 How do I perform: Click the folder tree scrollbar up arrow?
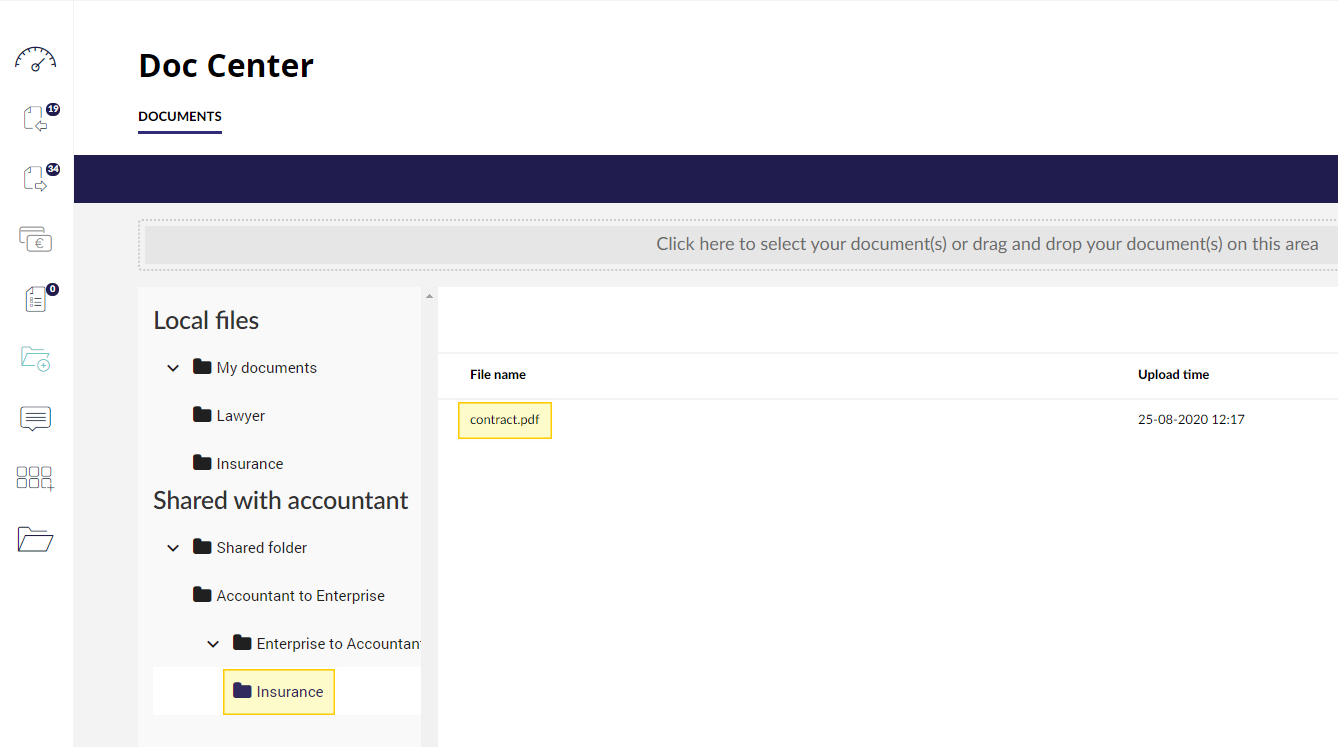click(430, 296)
